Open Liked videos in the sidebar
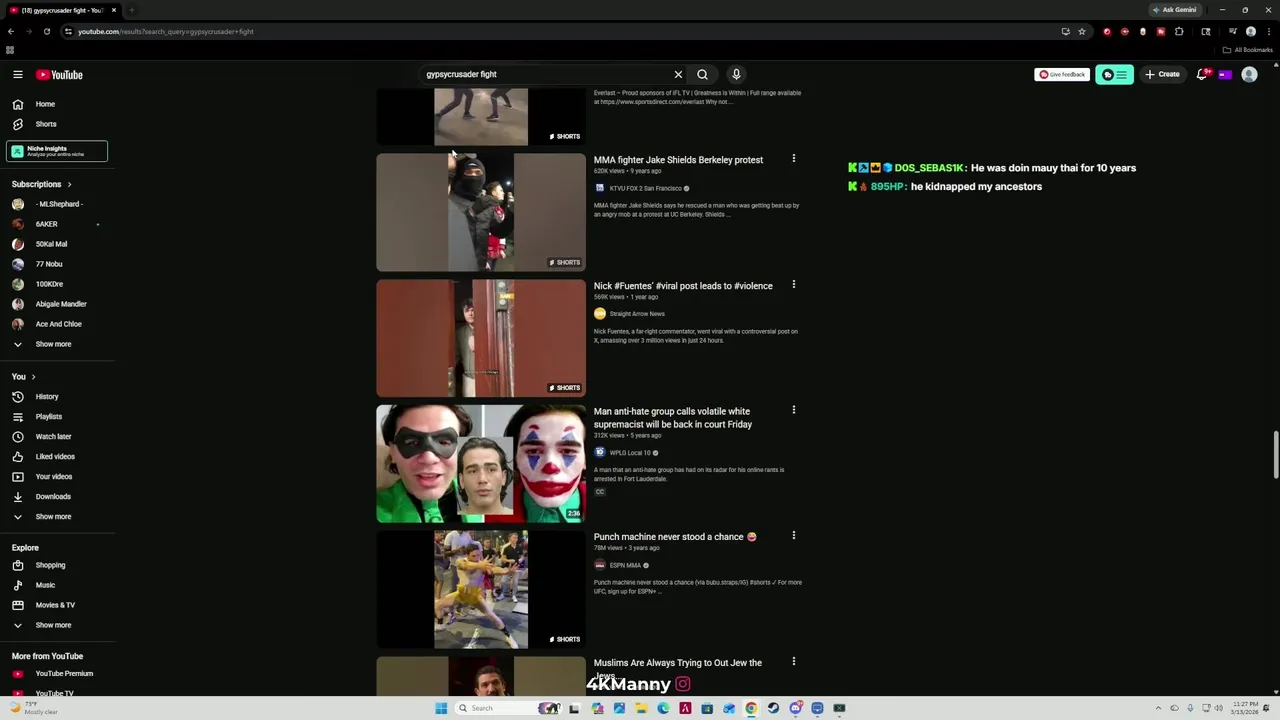Viewport: 1280px width, 720px height. 57,457
